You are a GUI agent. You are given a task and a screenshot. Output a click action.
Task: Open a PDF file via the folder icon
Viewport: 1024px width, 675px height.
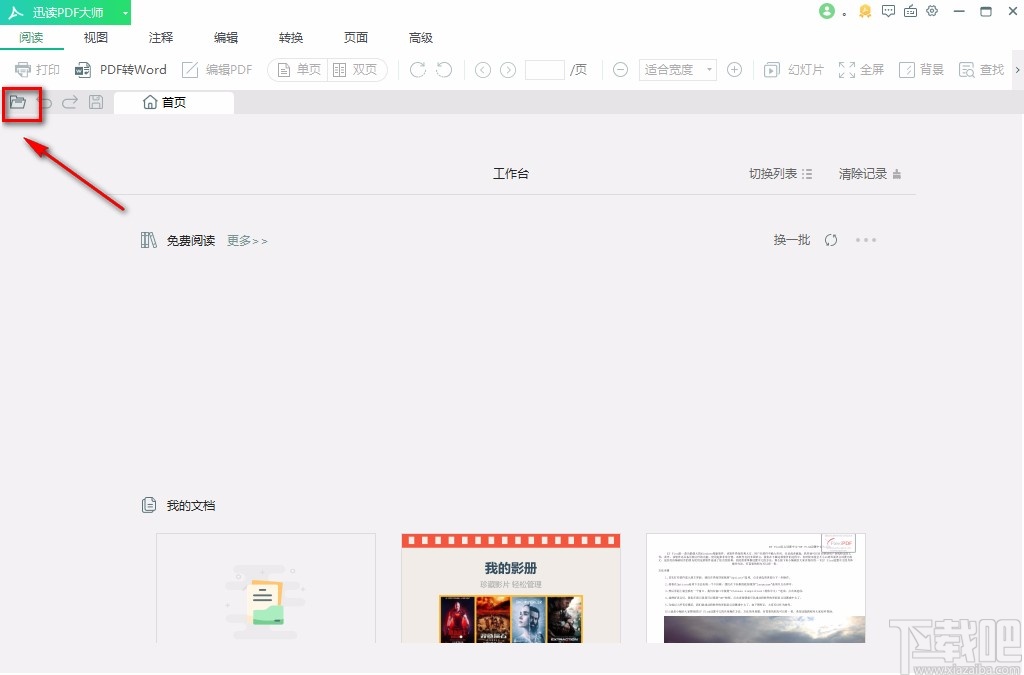(x=20, y=101)
